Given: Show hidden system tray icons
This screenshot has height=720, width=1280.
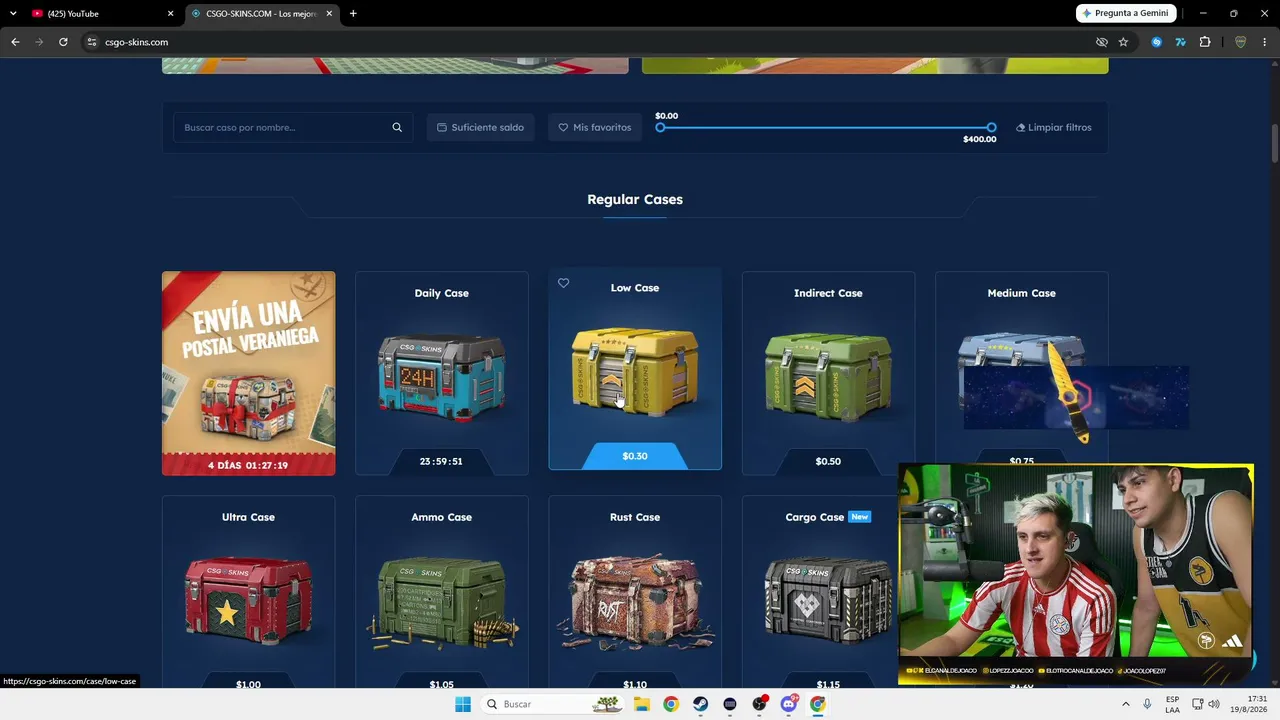Looking at the screenshot, I should [1125, 704].
